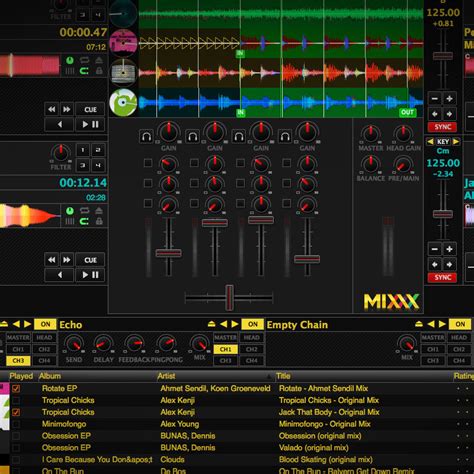Check channel 4 low EQ kill box

pos(286,203)
